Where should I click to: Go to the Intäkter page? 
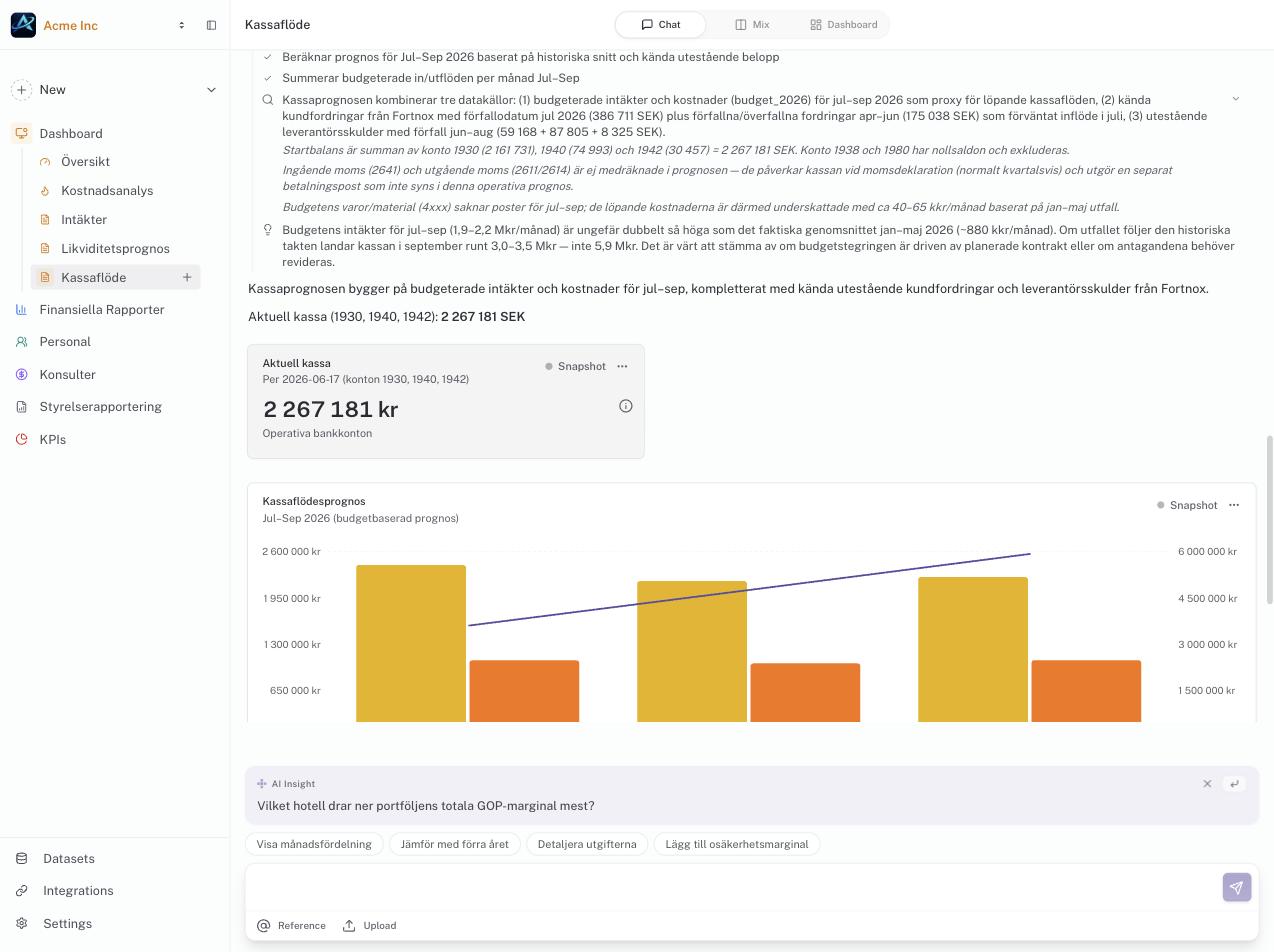pos(84,219)
